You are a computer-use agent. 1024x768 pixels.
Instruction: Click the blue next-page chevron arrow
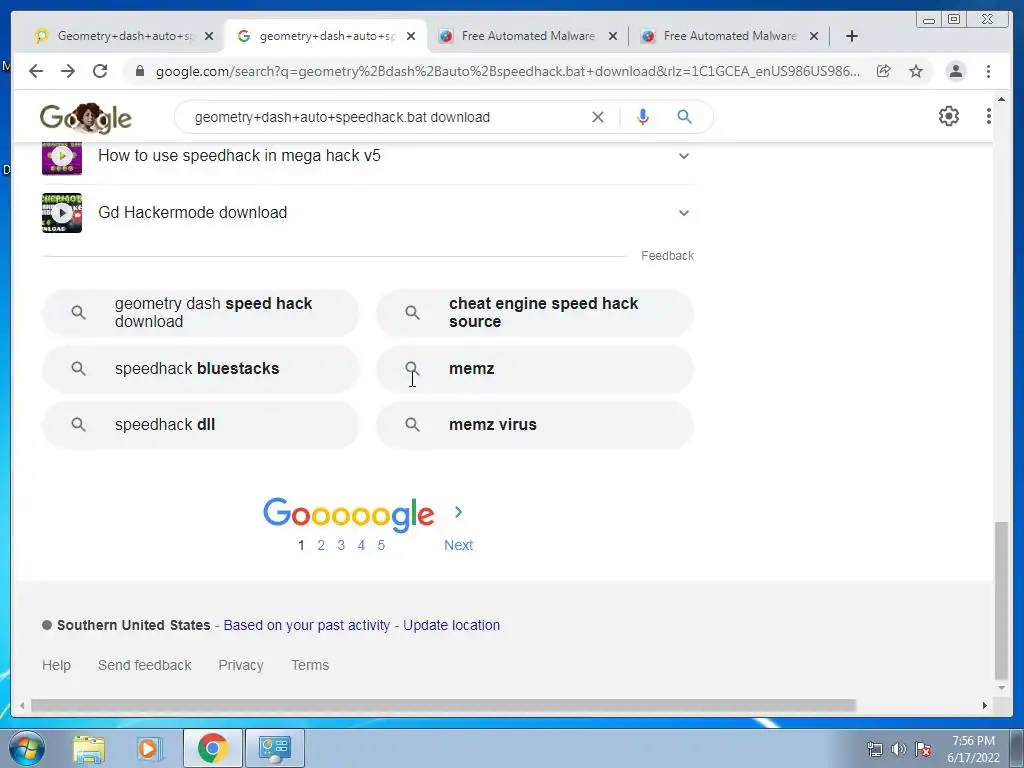click(x=458, y=513)
